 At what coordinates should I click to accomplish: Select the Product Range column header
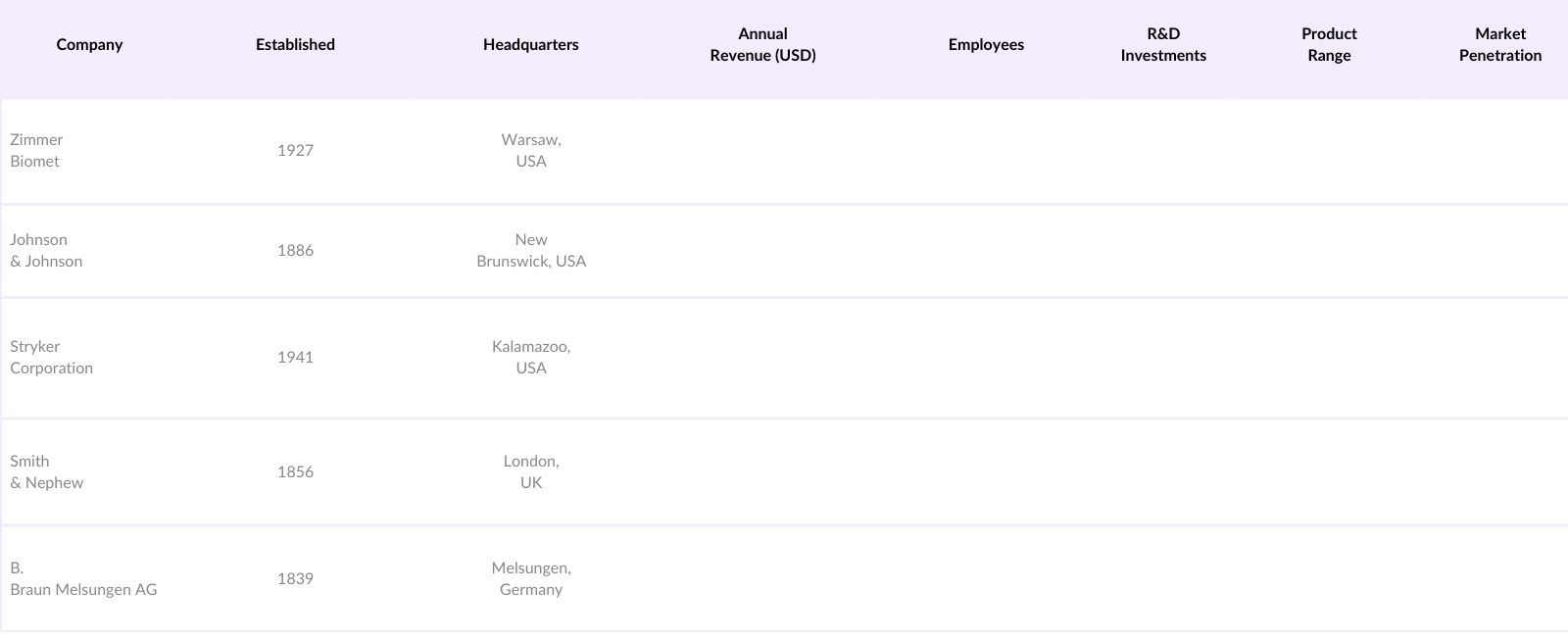[x=1329, y=45]
